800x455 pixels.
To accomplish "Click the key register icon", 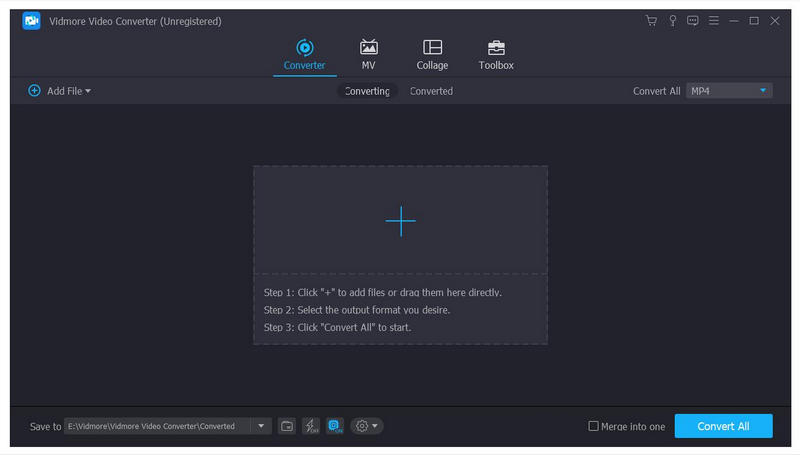I will pyautogui.click(x=673, y=21).
